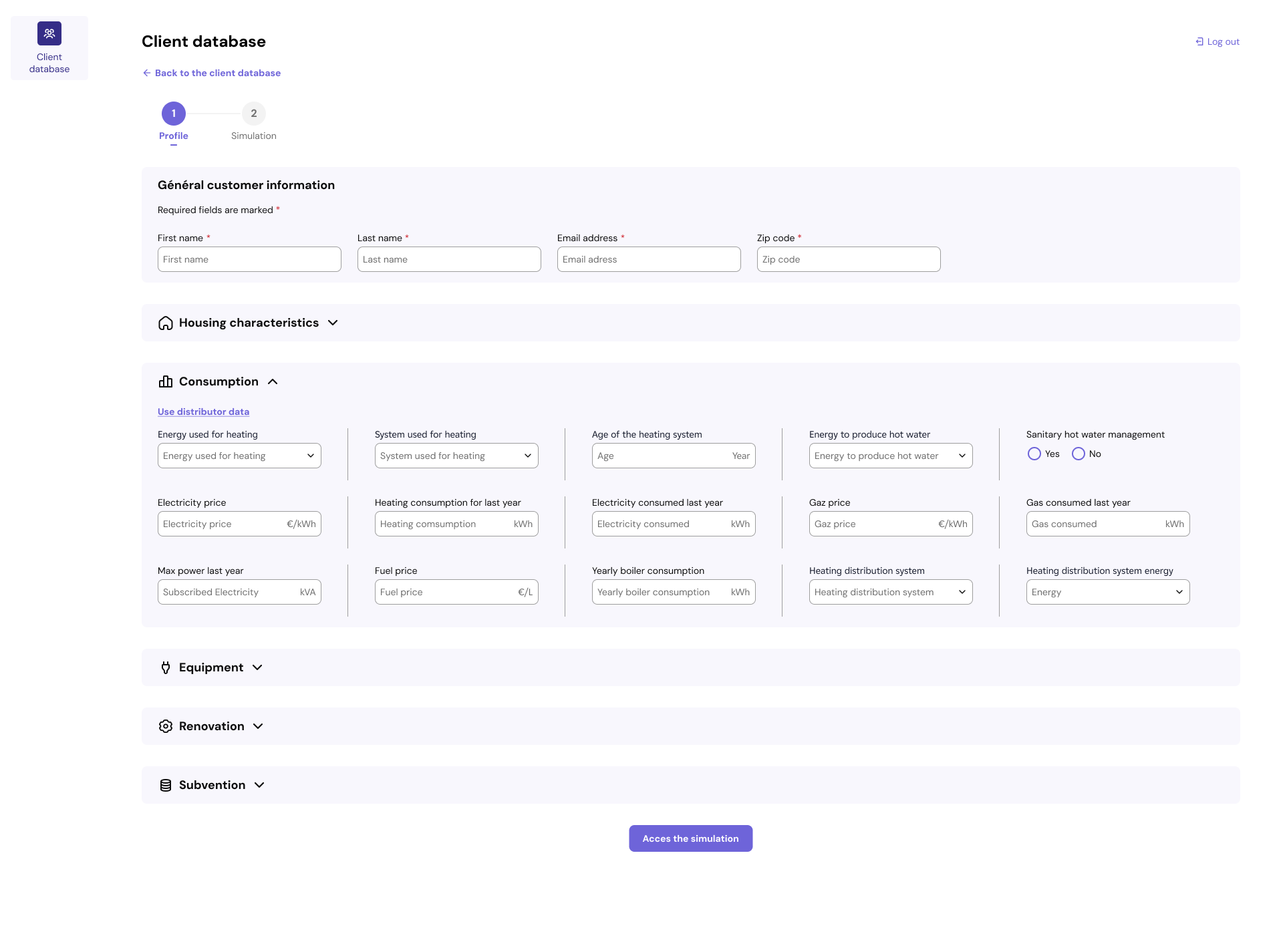
Task: Focus the Yearly boiler consumption field
Action: 674,592
